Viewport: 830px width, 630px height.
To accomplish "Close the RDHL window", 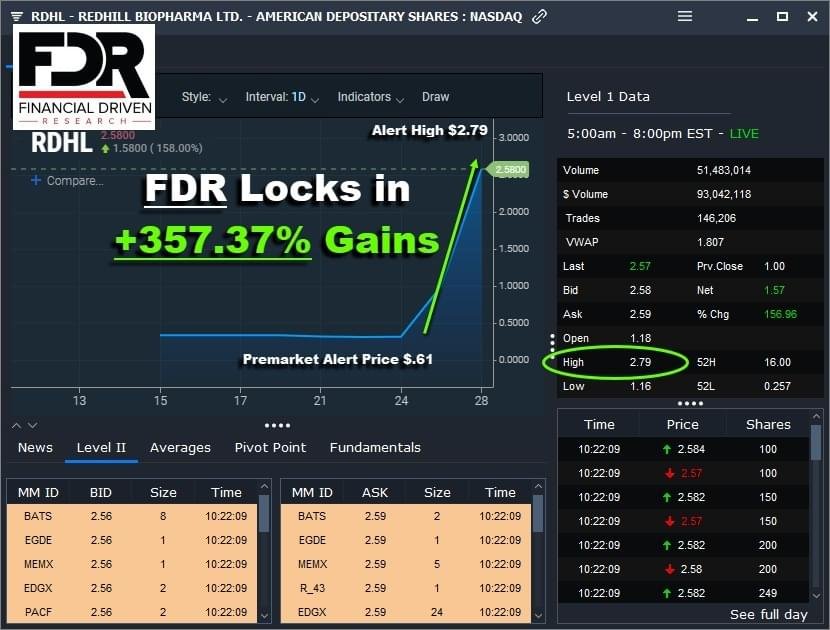I will 813,16.
